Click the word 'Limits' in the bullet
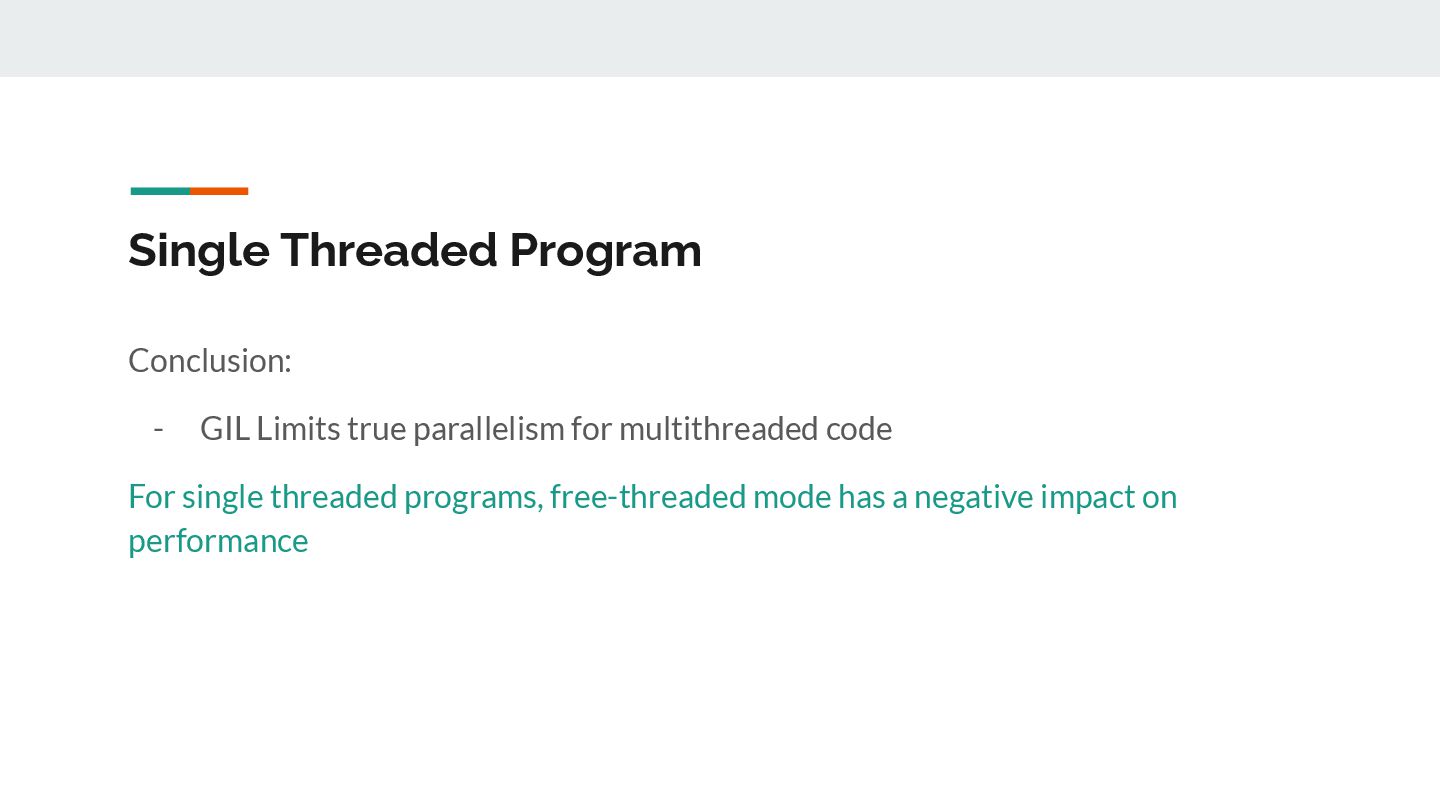The height and width of the screenshot is (810, 1440). coord(297,428)
